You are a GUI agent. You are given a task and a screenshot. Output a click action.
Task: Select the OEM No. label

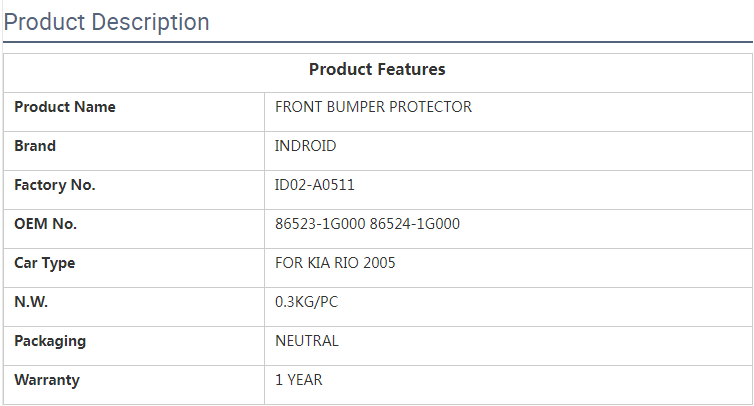(45, 224)
